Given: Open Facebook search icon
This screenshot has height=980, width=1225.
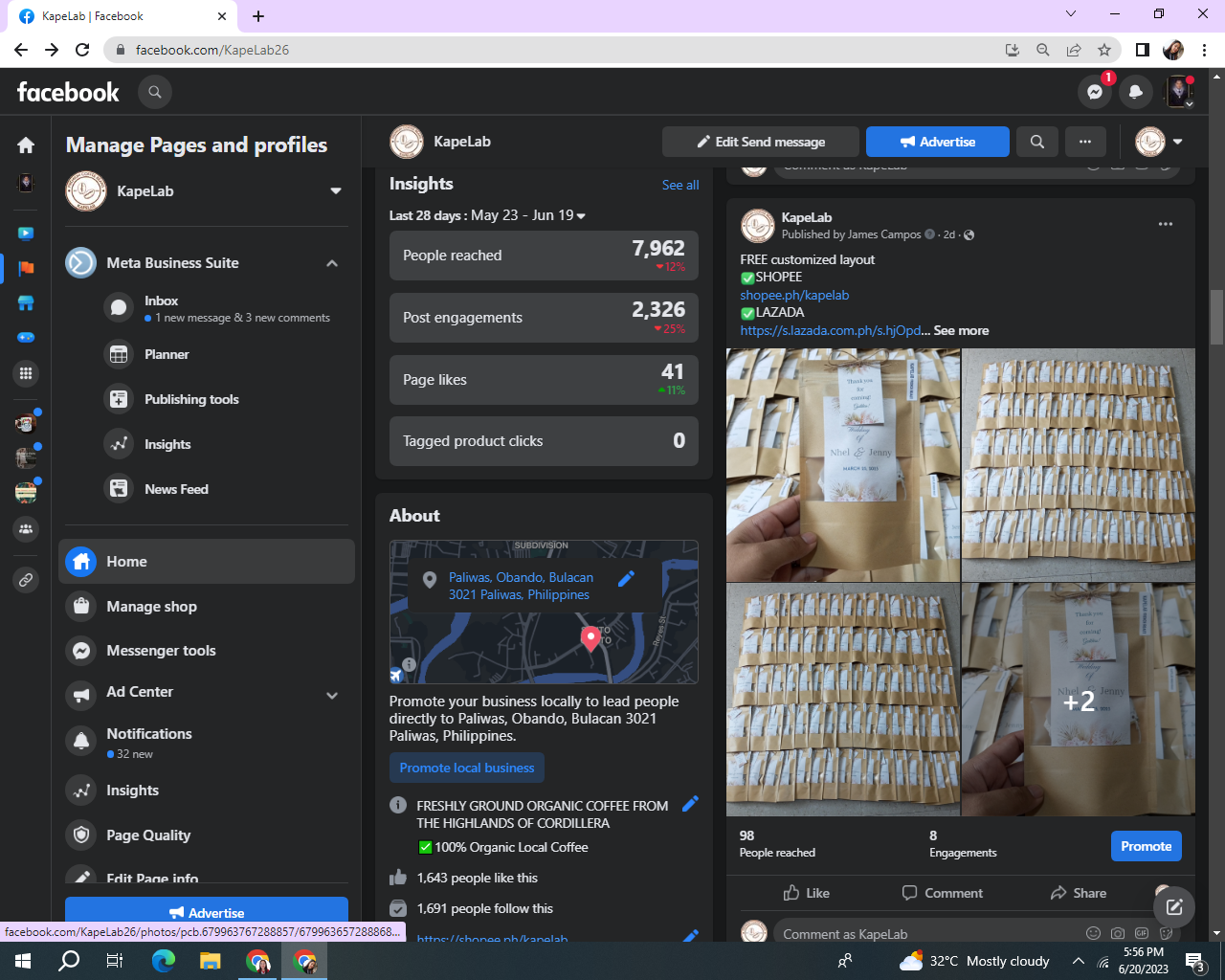Looking at the screenshot, I should click(155, 92).
